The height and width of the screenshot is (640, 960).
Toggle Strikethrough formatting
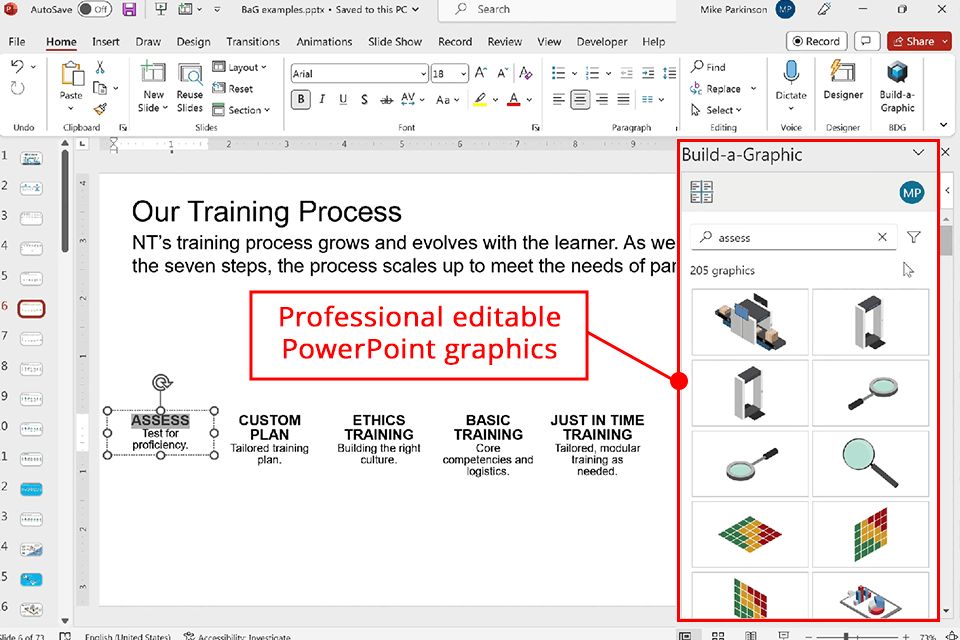(386, 99)
